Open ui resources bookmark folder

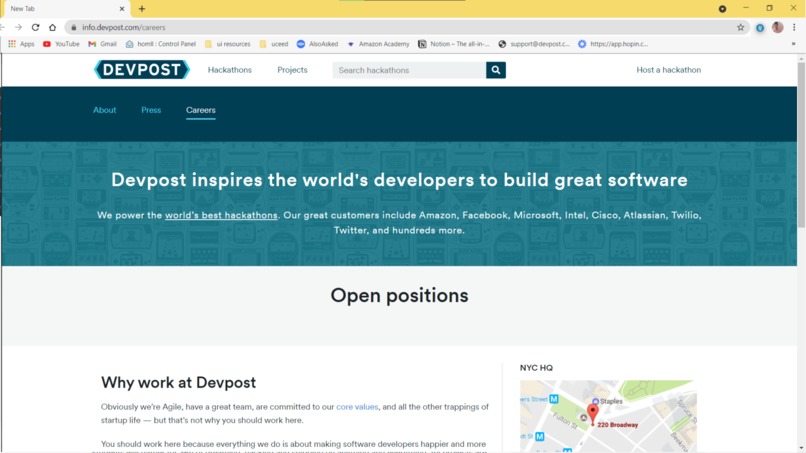click(x=228, y=44)
